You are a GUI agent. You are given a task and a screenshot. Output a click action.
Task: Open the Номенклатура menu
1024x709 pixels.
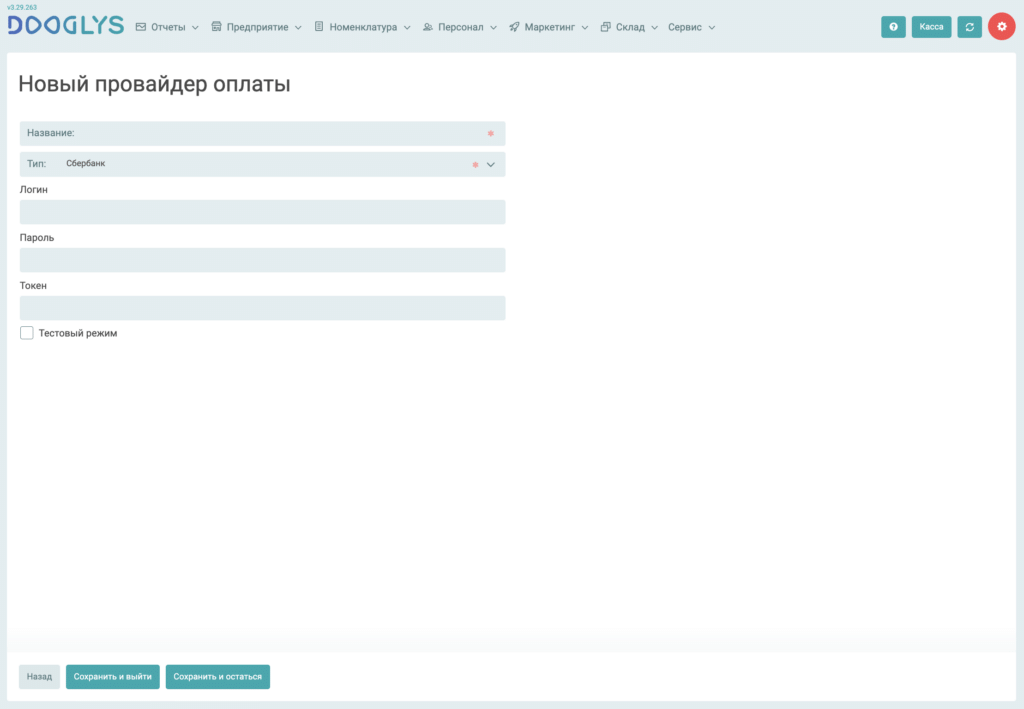[x=362, y=27]
